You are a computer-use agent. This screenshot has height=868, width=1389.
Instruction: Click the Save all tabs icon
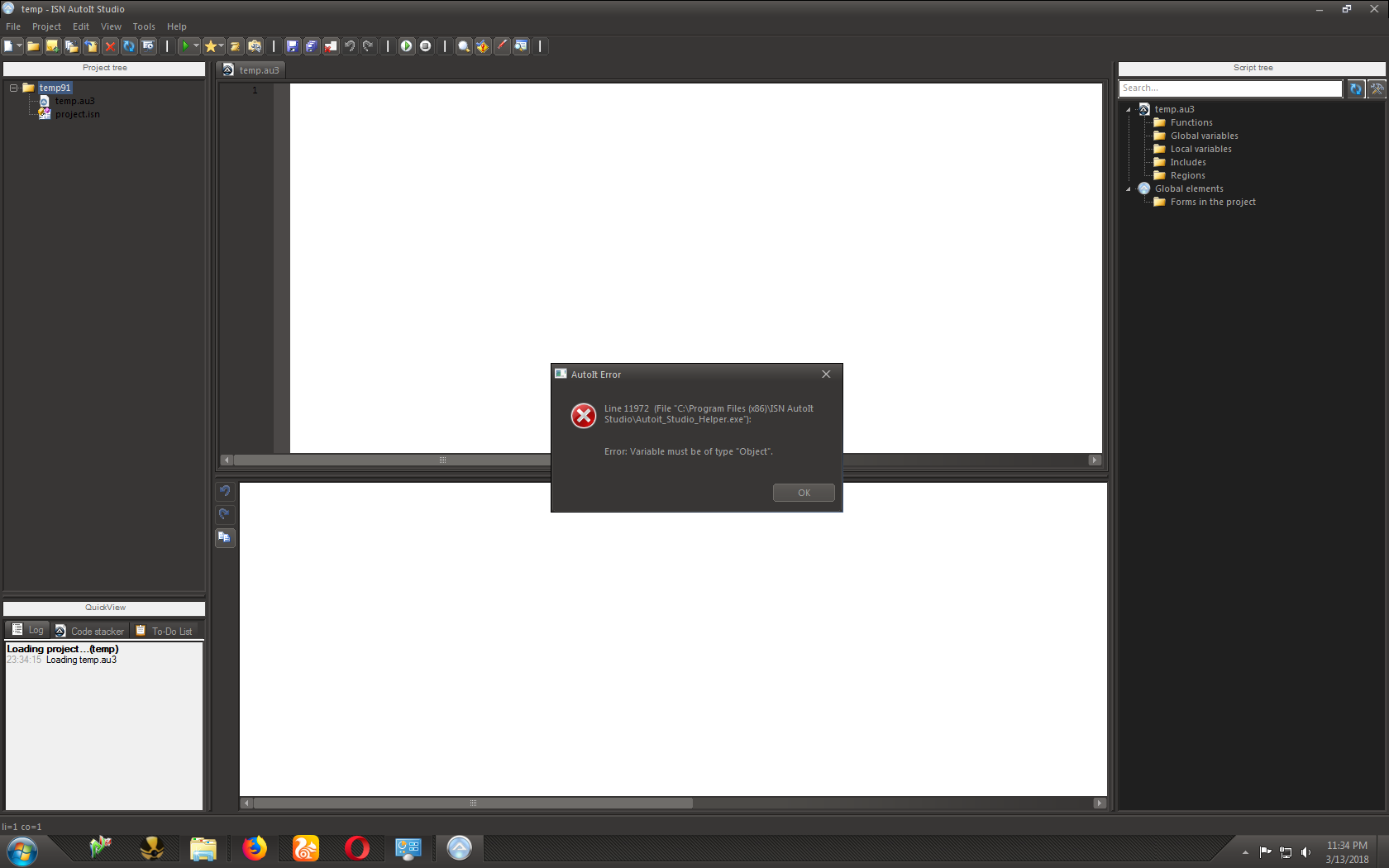click(312, 46)
